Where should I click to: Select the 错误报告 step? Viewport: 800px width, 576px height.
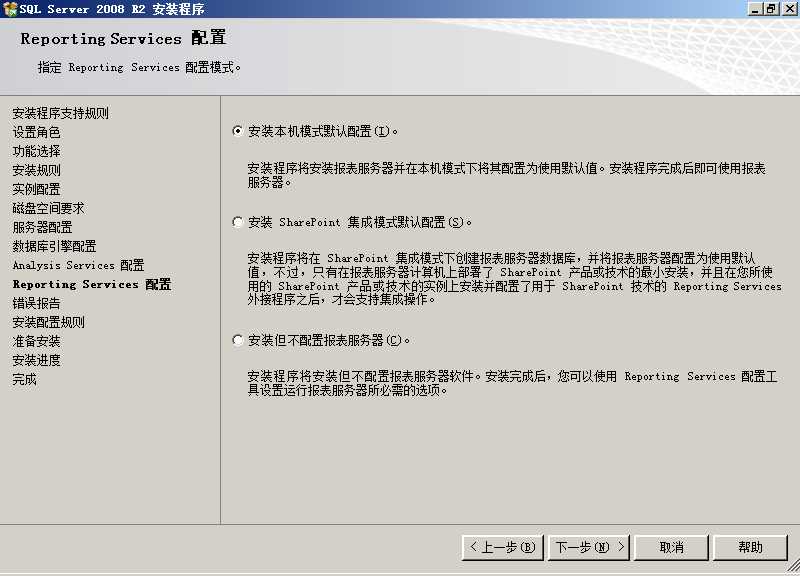(36, 303)
